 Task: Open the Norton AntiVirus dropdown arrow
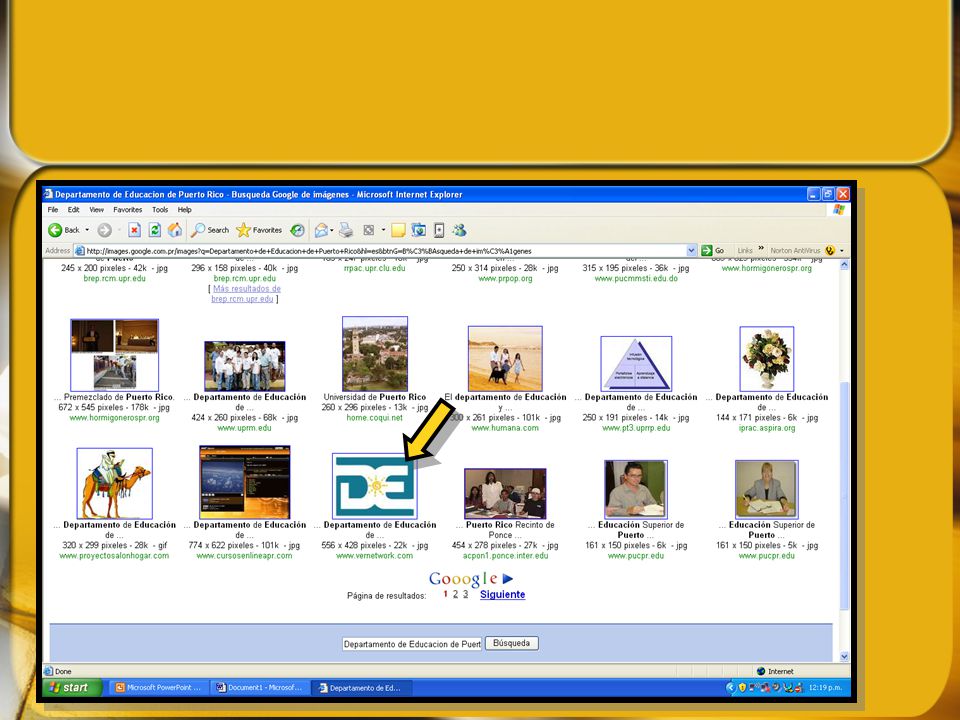[x=842, y=250]
